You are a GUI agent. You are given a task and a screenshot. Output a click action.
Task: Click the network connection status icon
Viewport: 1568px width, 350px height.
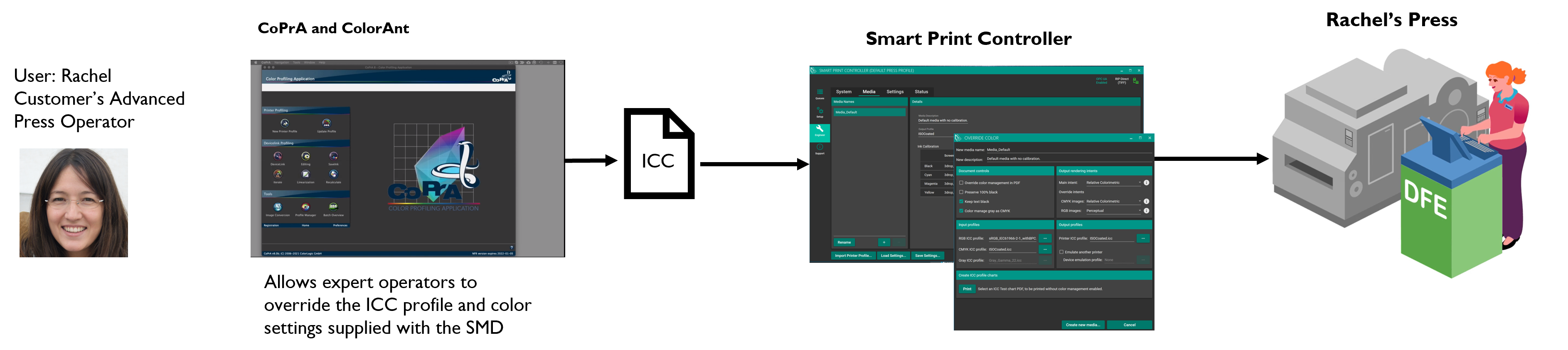[x=1135, y=80]
